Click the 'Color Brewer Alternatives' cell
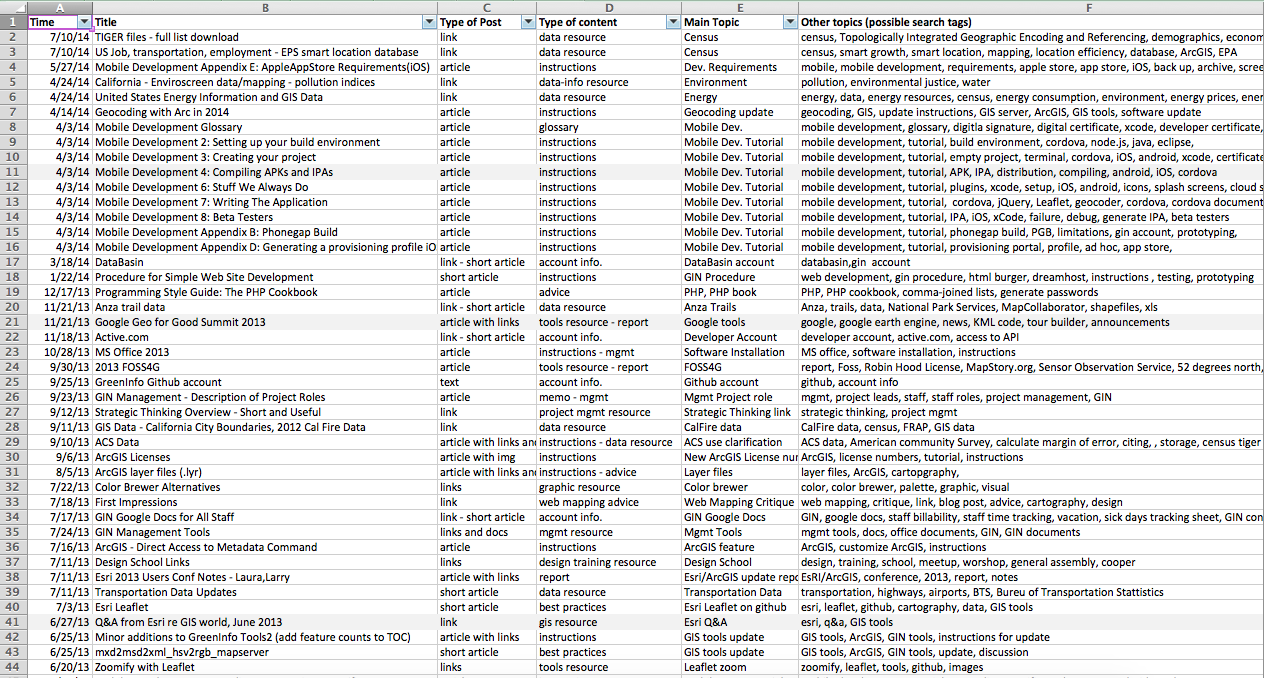 (x=265, y=487)
